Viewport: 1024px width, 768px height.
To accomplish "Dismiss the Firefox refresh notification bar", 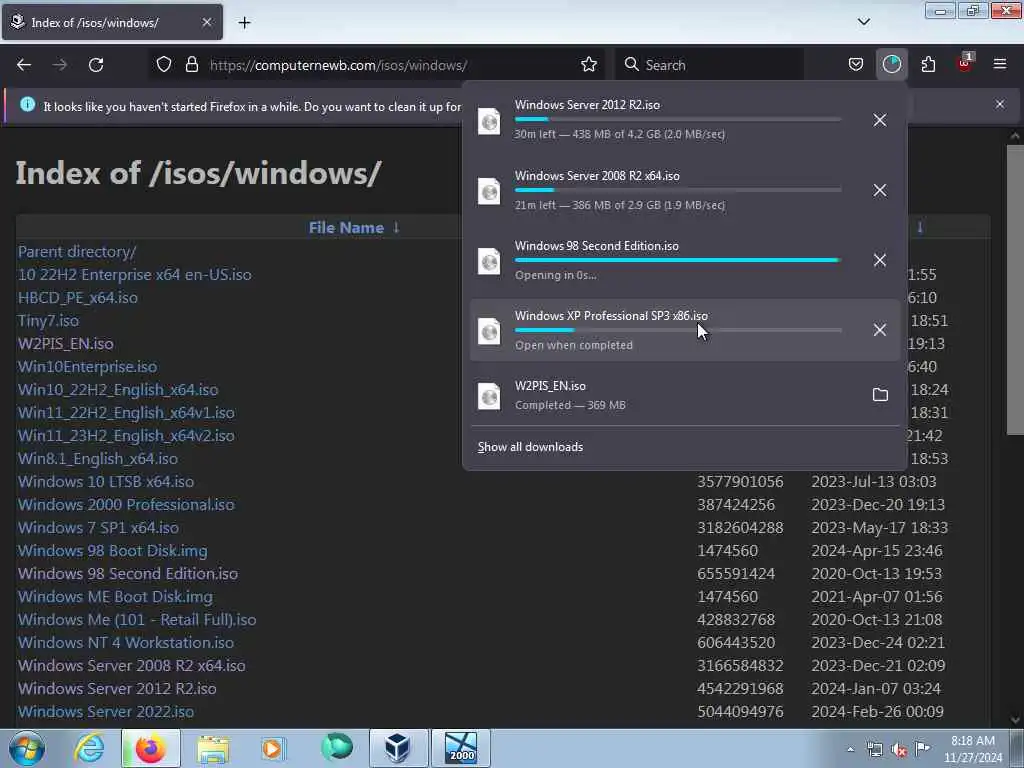I will point(1000,104).
